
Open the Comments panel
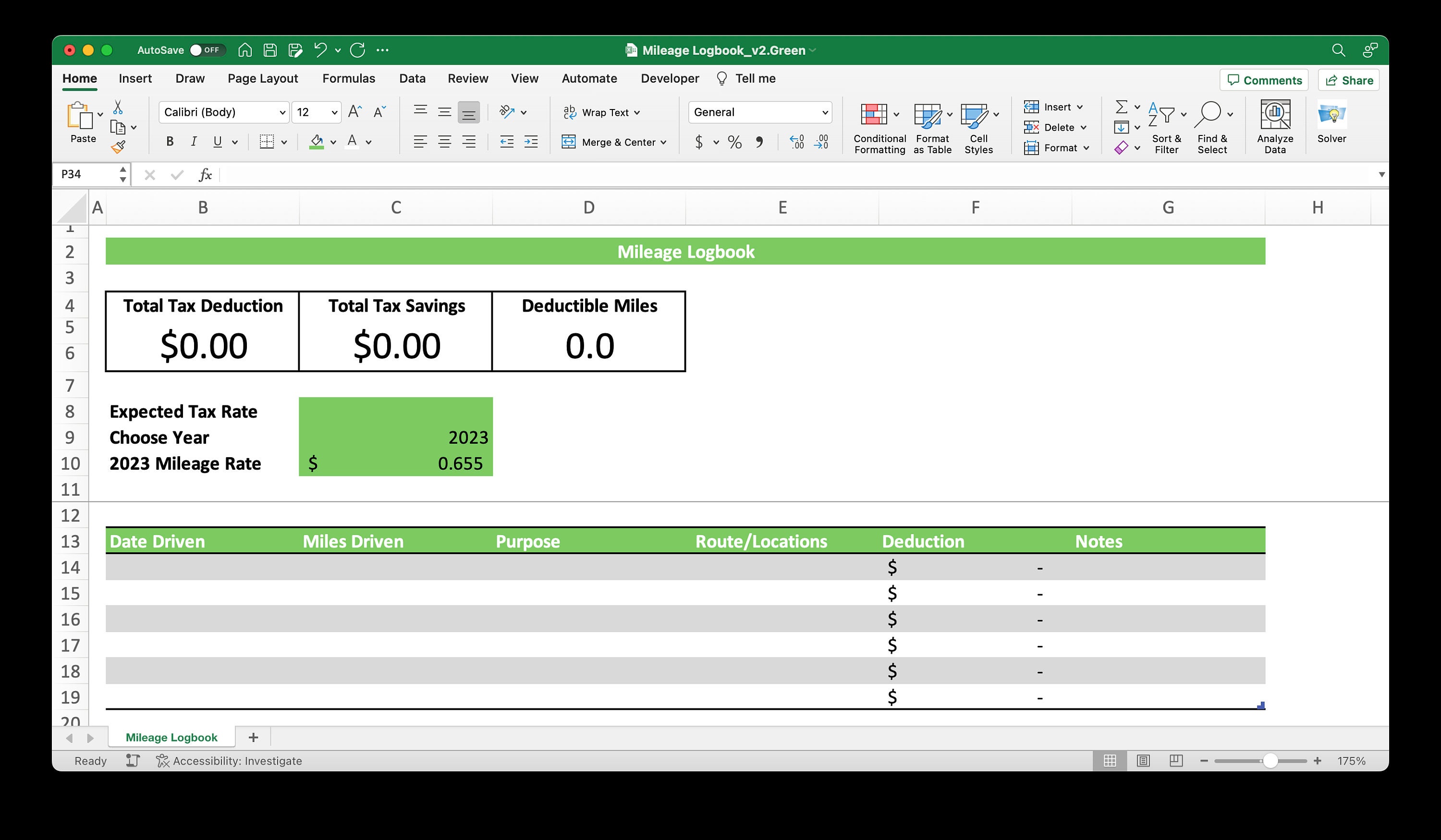tap(1264, 80)
